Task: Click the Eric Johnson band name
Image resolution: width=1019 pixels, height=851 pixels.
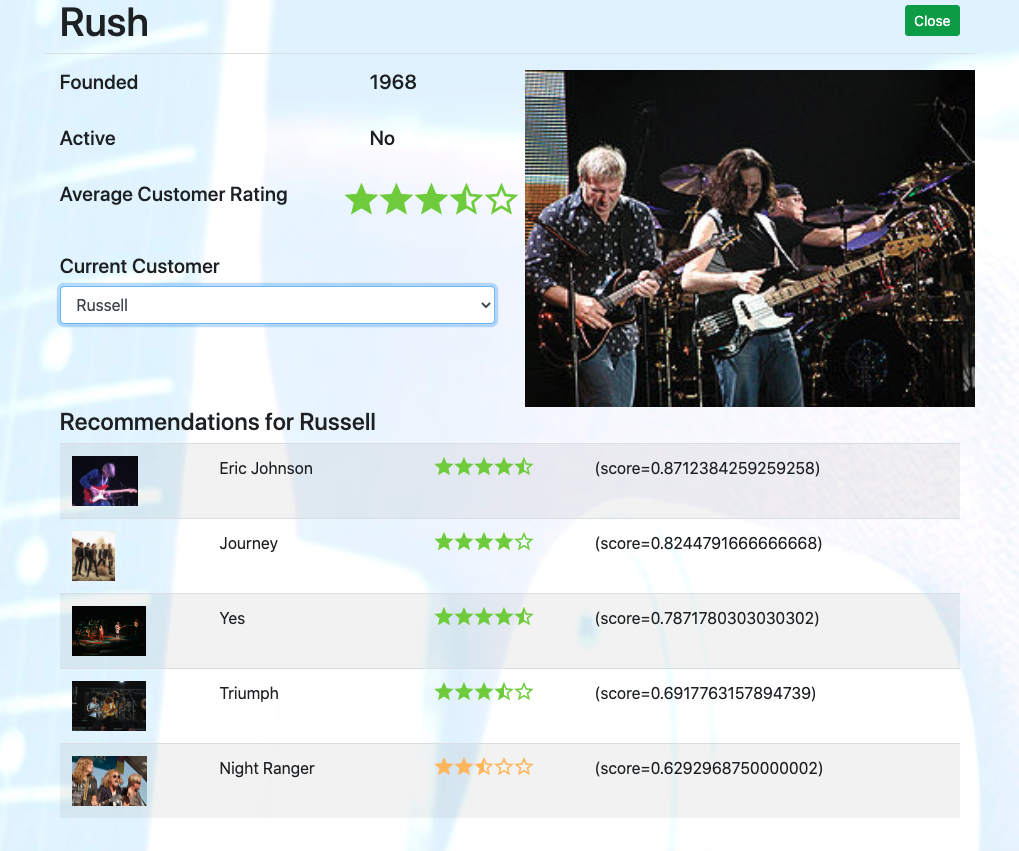Action: click(x=265, y=468)
